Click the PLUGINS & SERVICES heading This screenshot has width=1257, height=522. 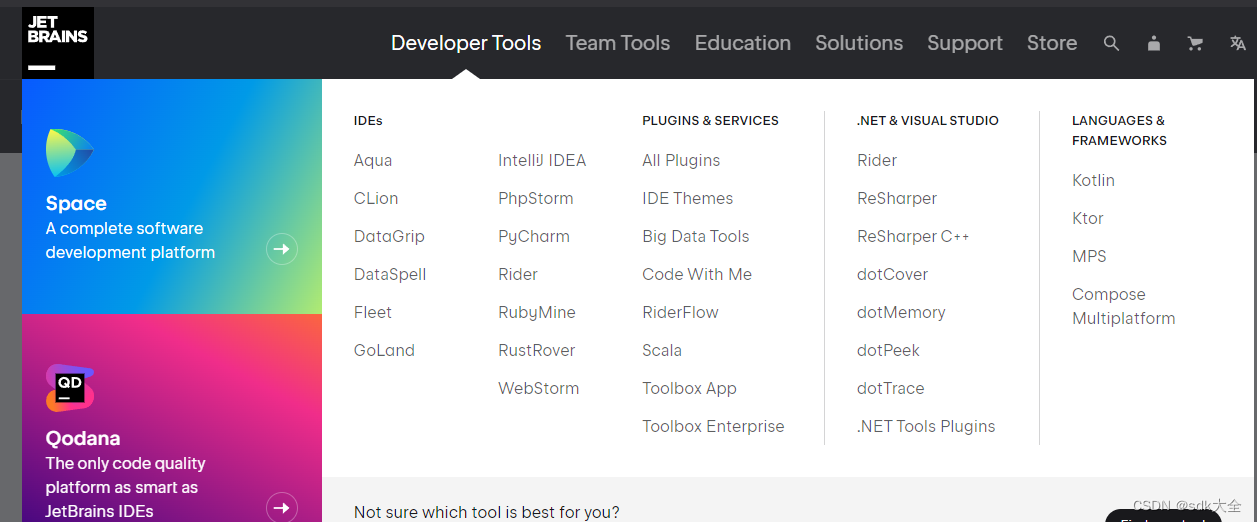(710, 120)
